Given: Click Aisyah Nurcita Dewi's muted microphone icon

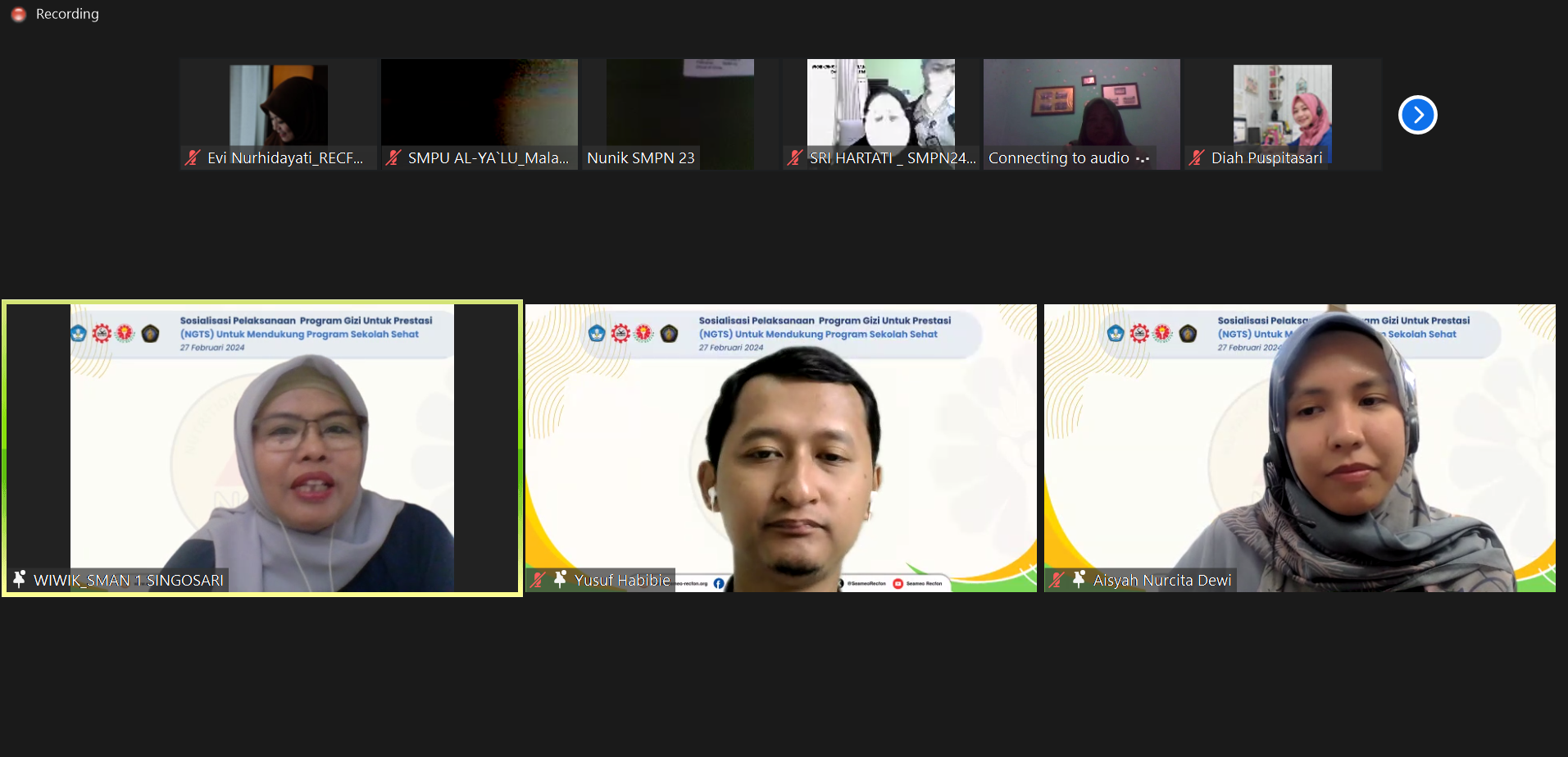Looking at the screenshot, I should 1057,580.
